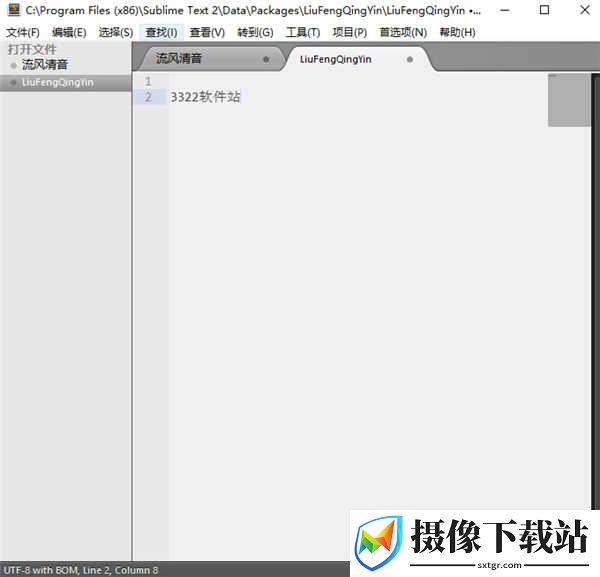Close the 流风清音 tab via its dot
Screen dimensions: 600x577
pos(266,59)
